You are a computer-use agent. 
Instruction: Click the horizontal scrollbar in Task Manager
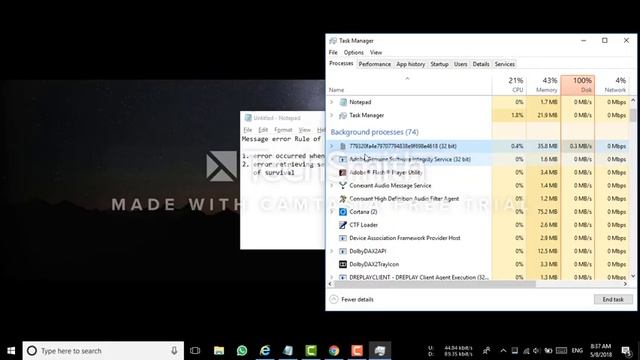coord(435,284)
